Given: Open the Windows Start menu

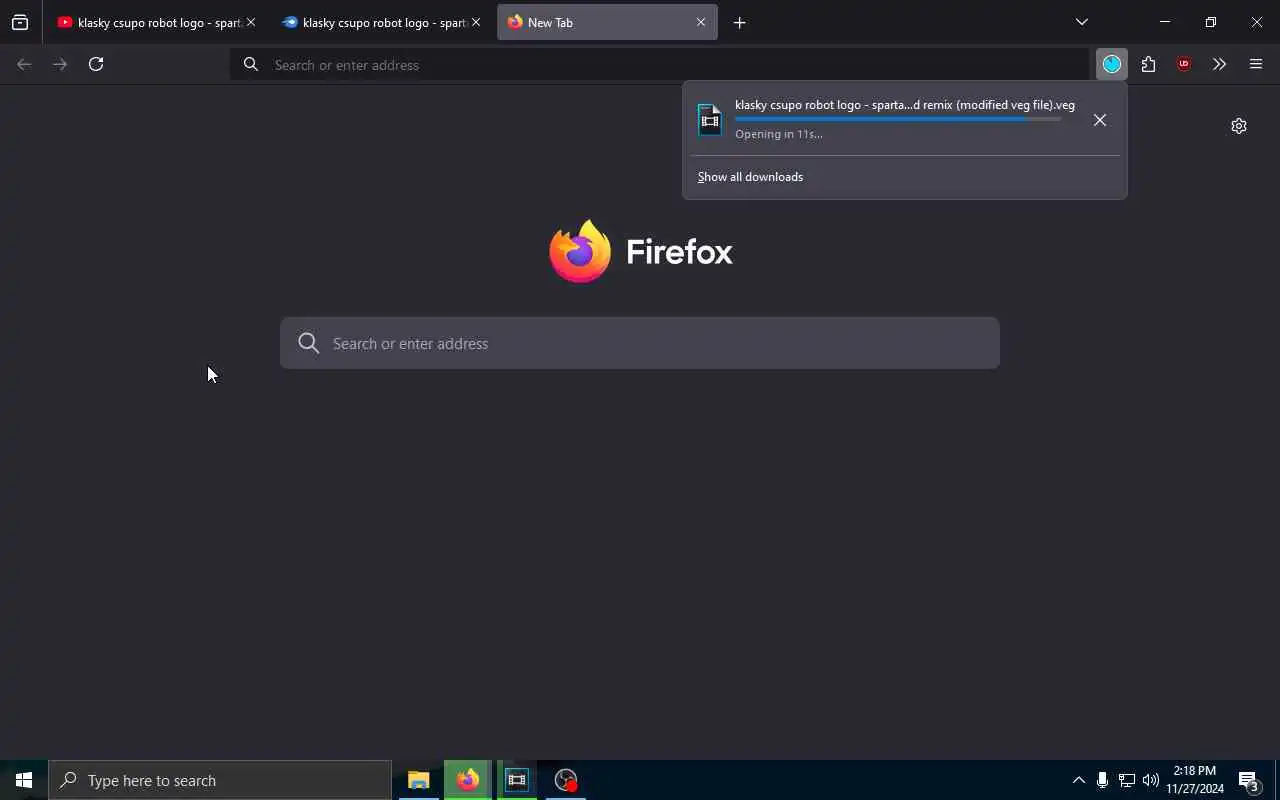Looking at the screenshot, I should point(24,780).
